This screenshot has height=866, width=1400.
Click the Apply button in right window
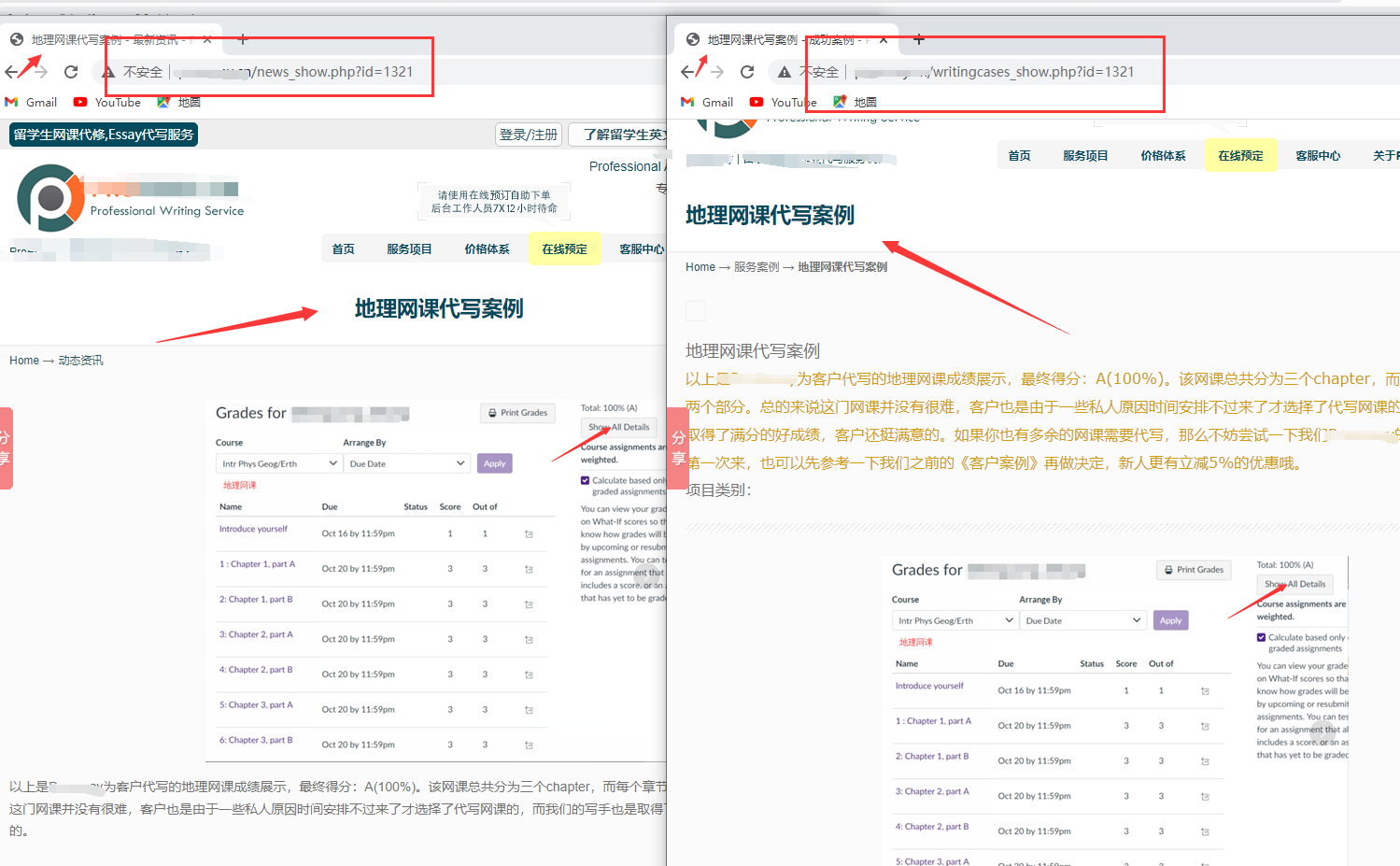tap(1170, 620)
